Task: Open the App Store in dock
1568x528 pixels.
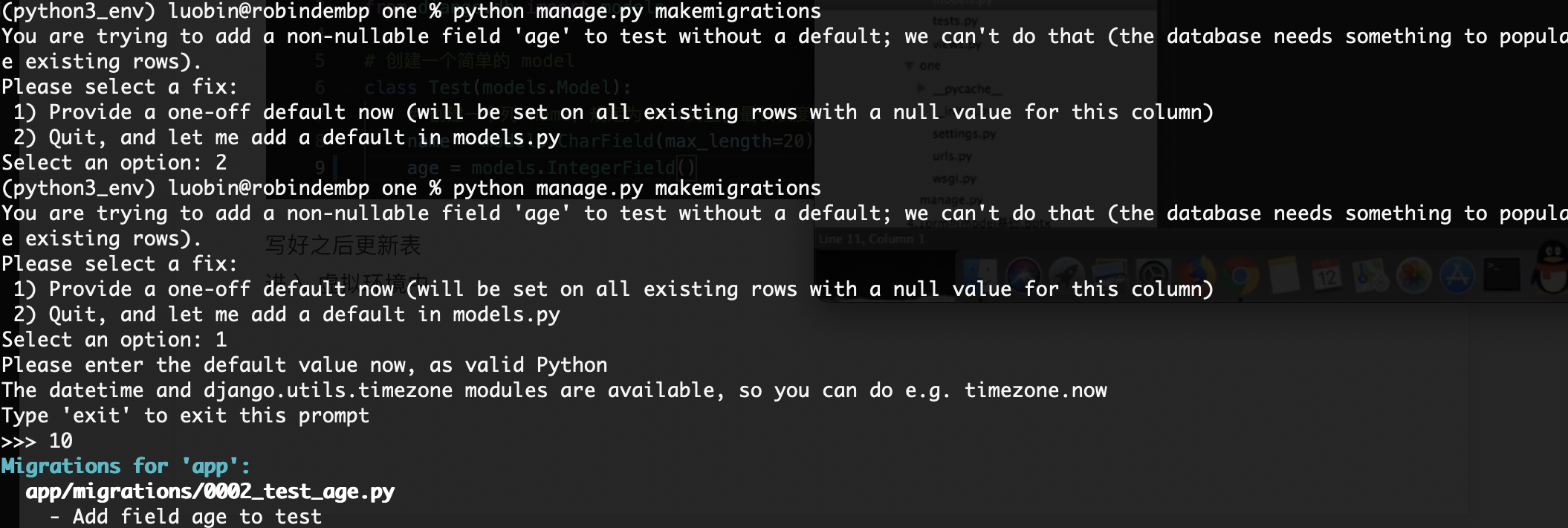Action: 1457,276
